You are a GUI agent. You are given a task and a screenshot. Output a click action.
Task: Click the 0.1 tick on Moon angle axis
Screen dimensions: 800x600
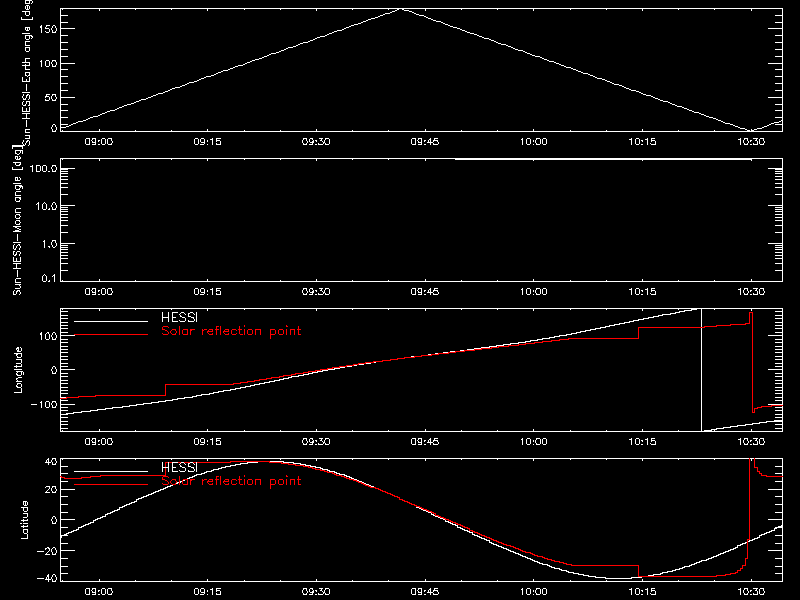click(49, 278)
